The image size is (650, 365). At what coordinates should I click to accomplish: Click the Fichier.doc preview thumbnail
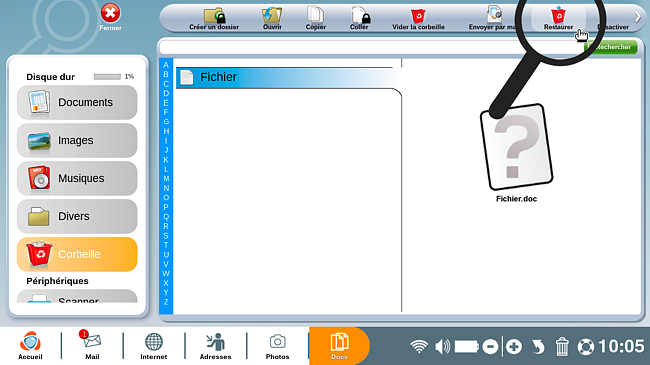517,147
